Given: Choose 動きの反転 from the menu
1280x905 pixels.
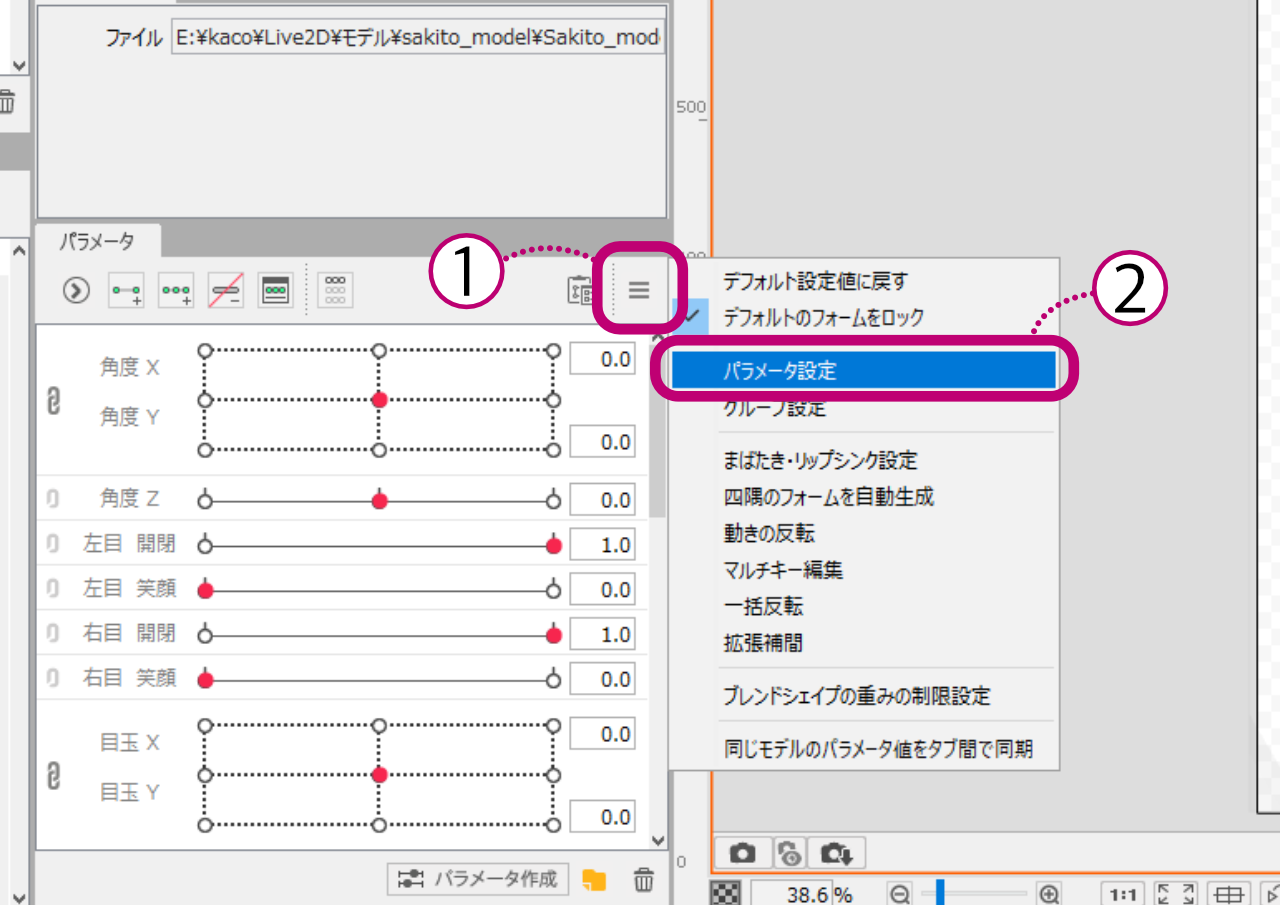Looking at the screenshot, I should pos(864,533).
